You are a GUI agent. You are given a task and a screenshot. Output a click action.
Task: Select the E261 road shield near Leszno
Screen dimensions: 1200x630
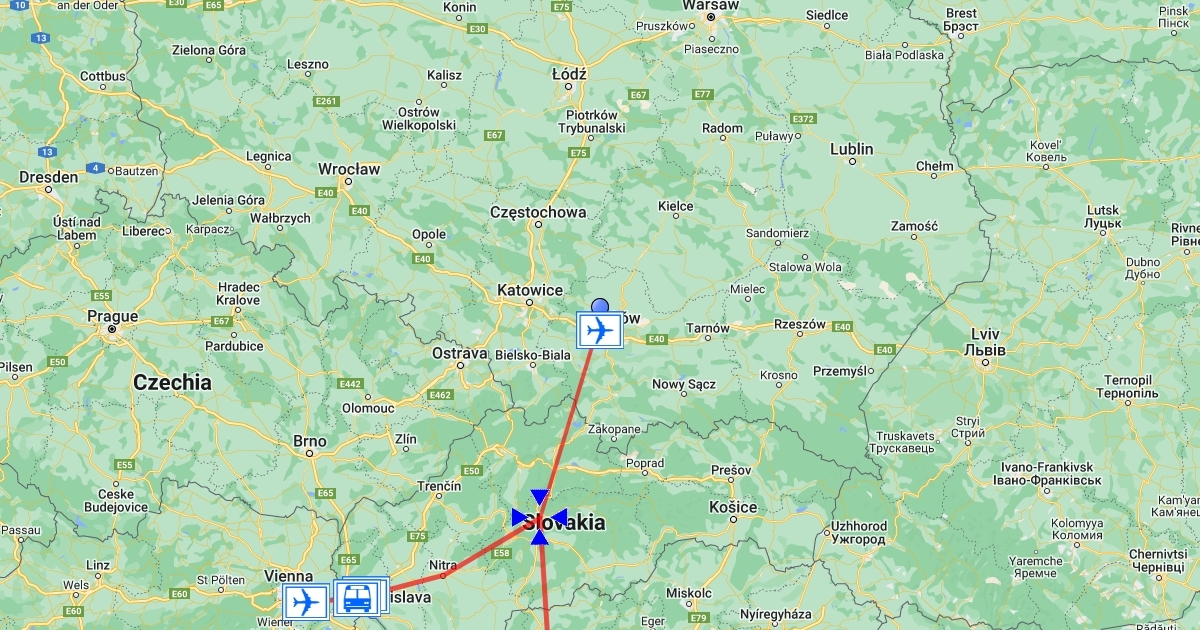[x=326, y=101]
